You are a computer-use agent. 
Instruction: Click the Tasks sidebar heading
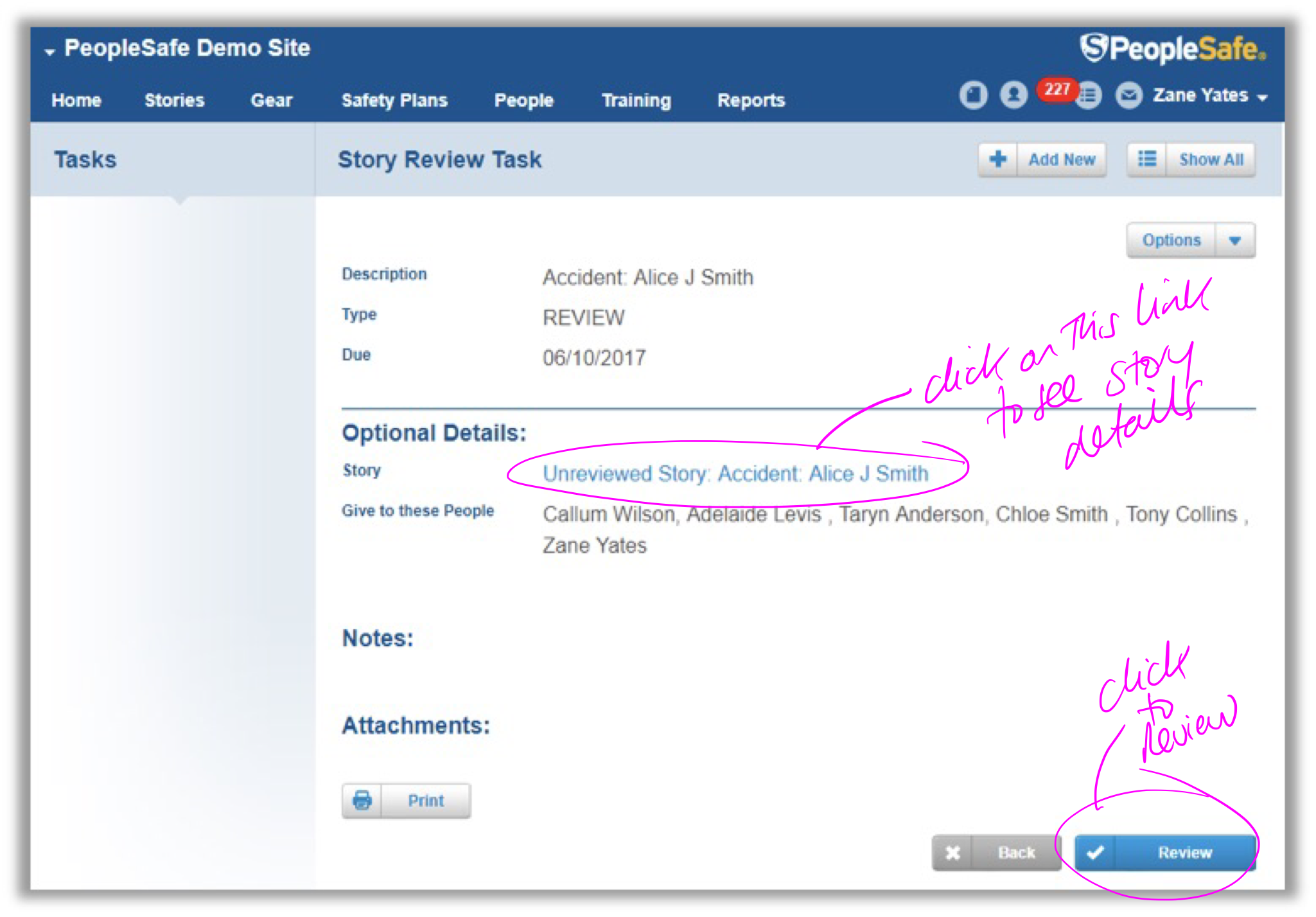(85, 159)
